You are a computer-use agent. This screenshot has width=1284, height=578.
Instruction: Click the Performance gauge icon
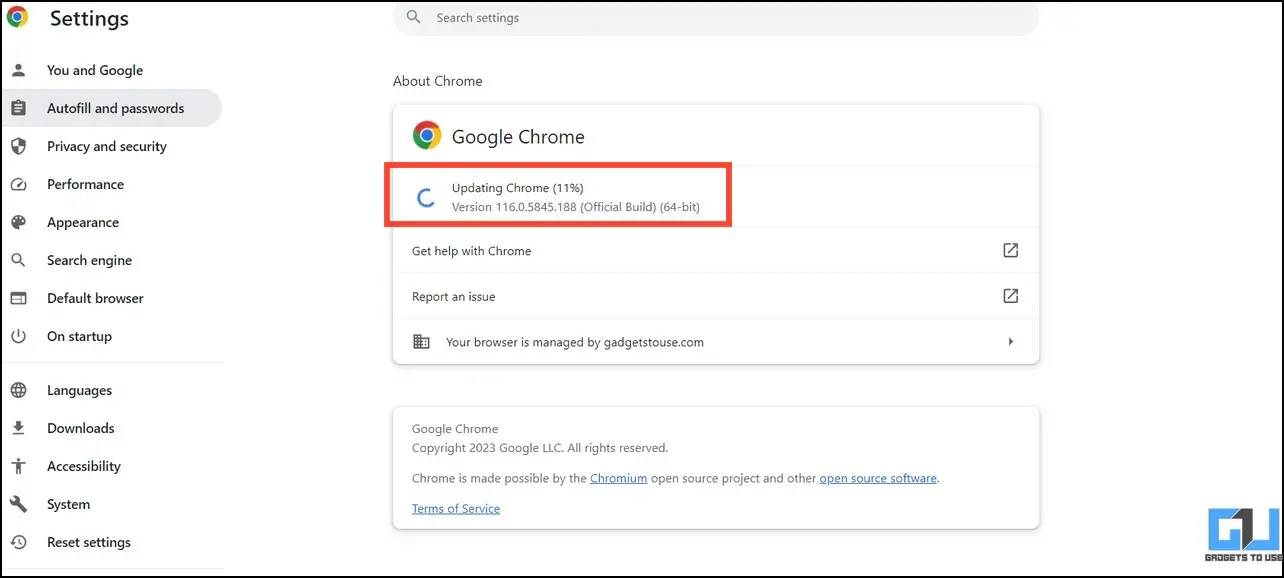point(18,184)
